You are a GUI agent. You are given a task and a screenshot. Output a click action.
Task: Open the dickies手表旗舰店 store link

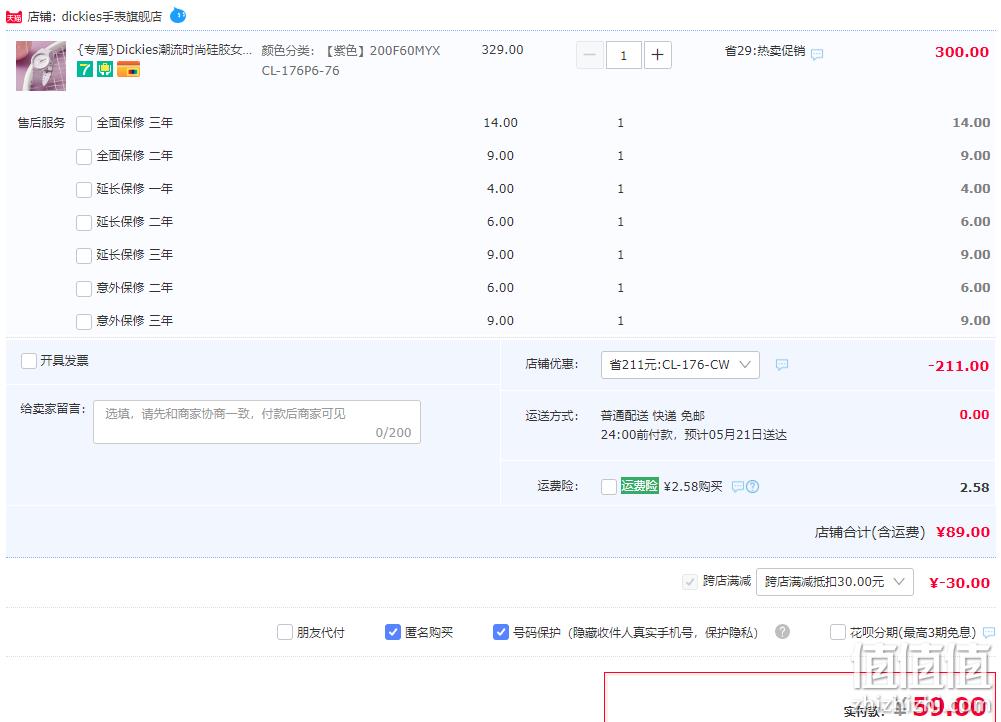(112, 17)
